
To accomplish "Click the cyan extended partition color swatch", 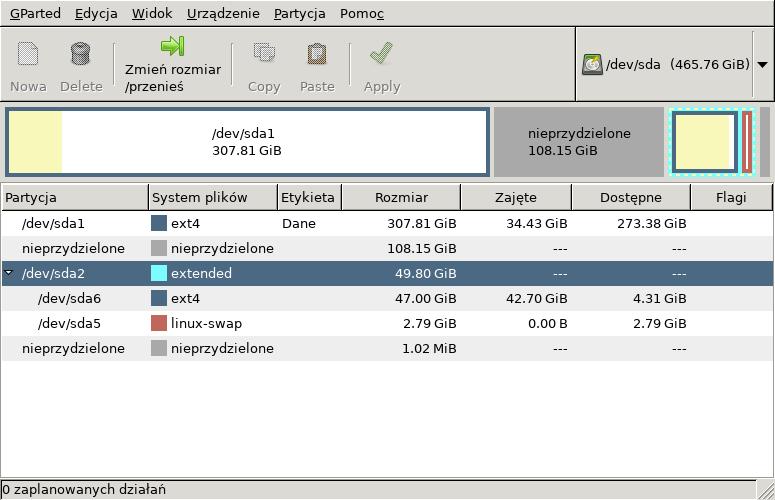I will [x=159, y=273].
